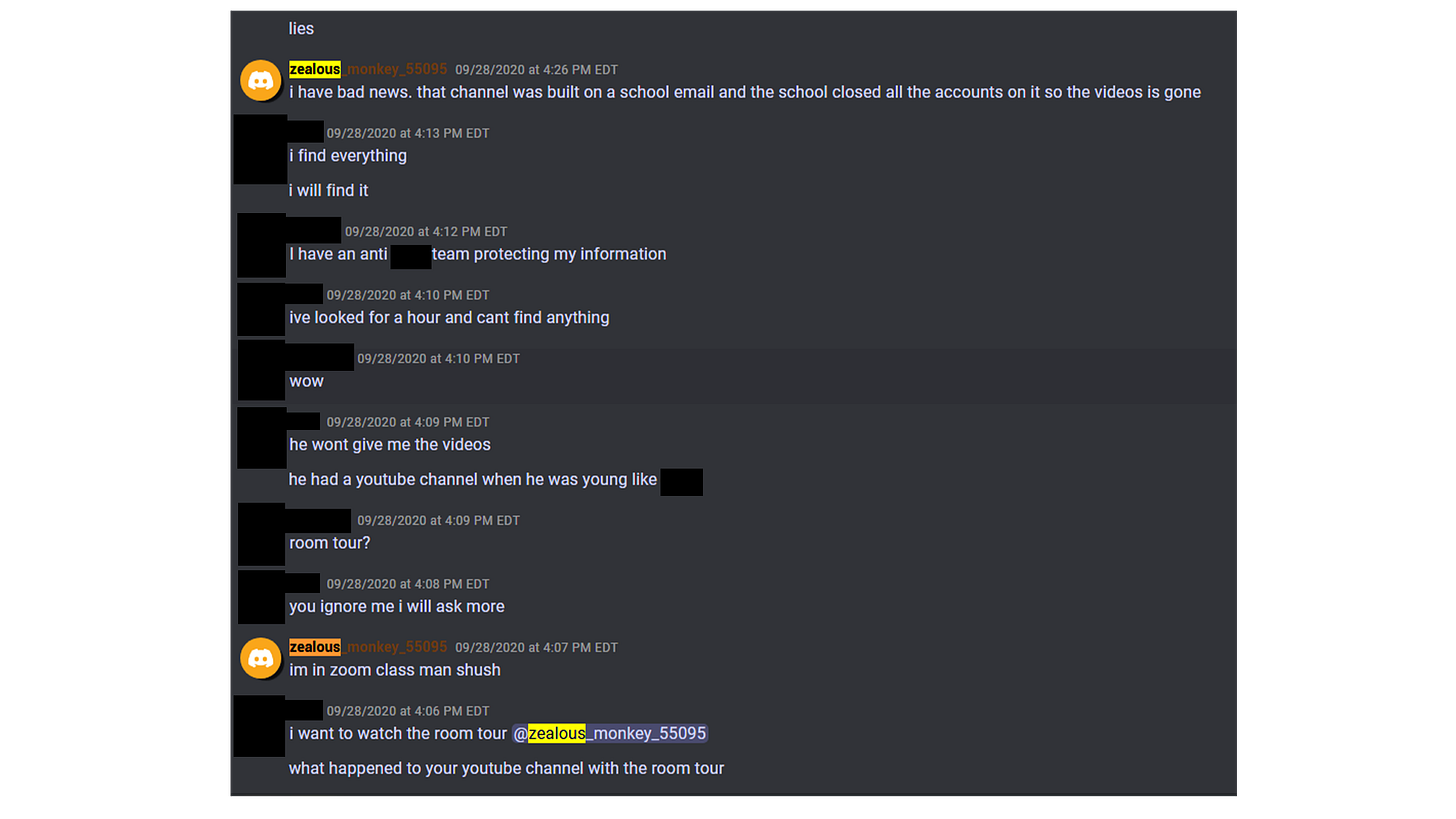Click the message about the youtube channel room tour
This screenshot has height=819, width=1456.
click(x=506, y=769)
